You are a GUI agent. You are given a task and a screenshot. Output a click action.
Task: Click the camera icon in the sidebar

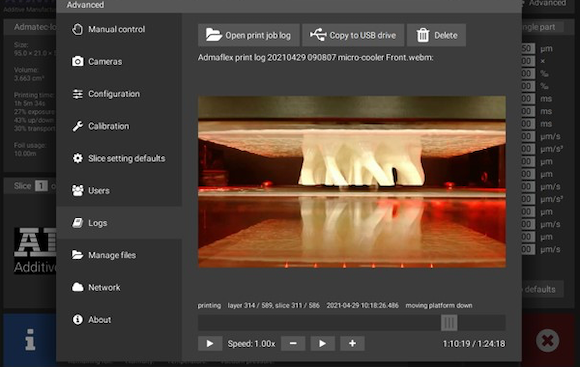coord(77,61)
